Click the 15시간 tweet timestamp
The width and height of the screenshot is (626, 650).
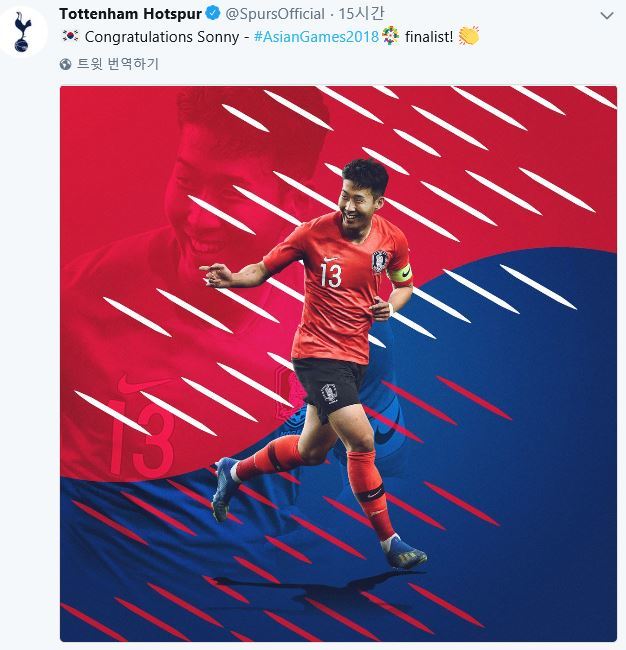click(361, 14)
